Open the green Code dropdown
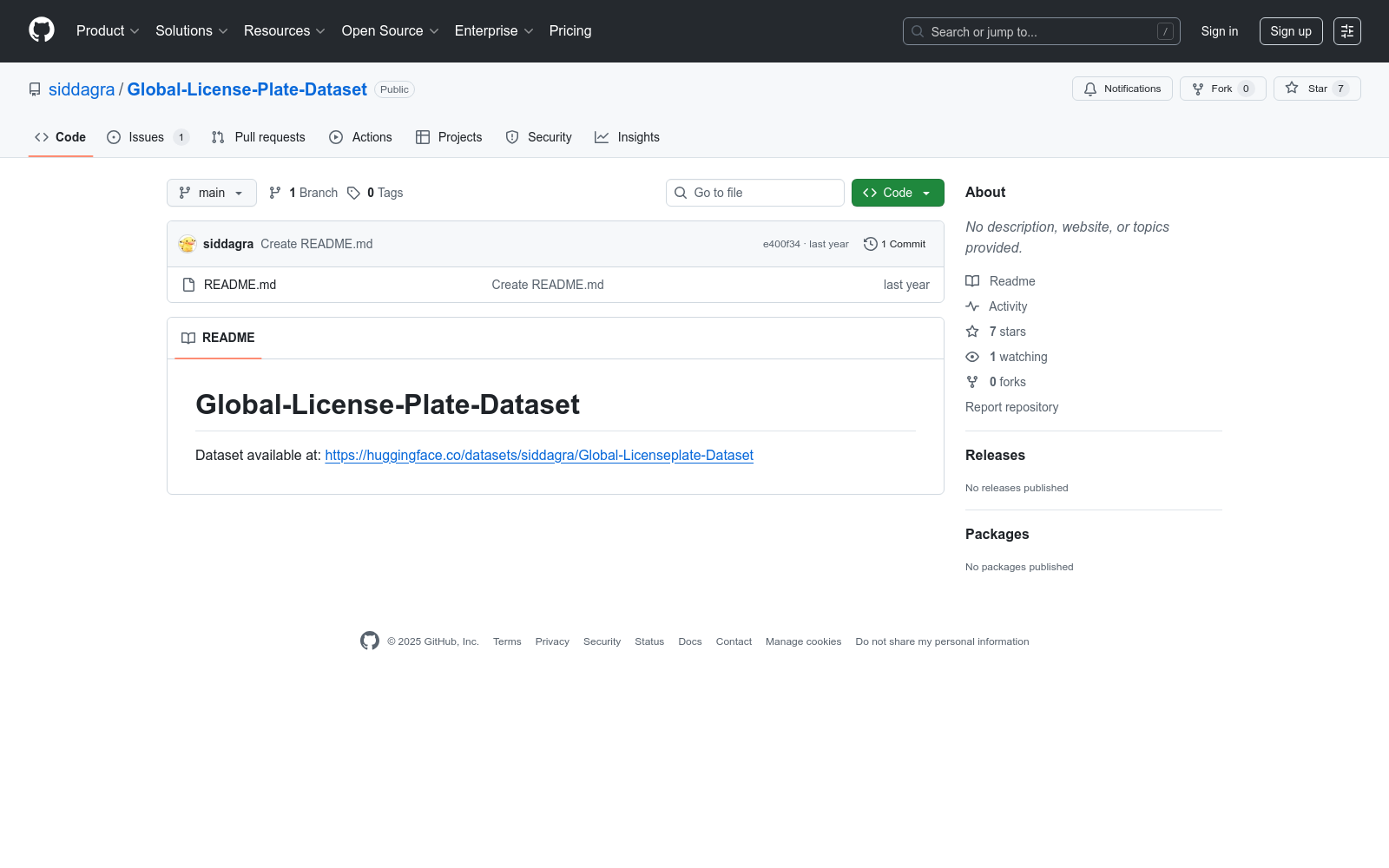The width and height of the screenshot is (1389, 868). tap(898, 193)
